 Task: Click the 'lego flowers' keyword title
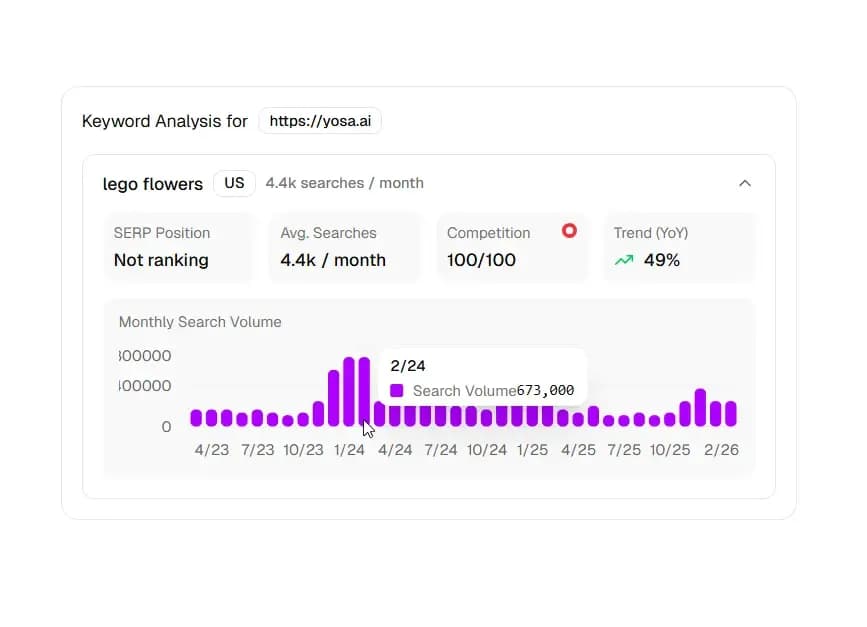tap(153, 184)
